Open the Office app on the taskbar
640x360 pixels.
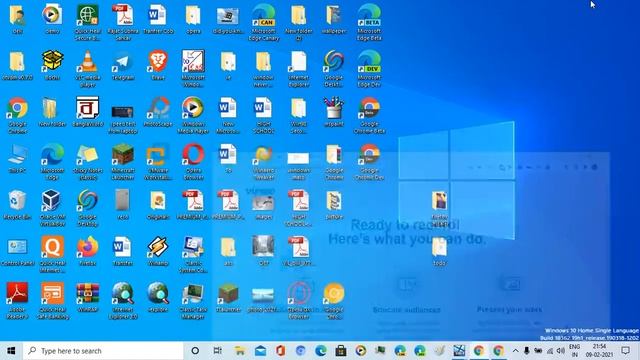point(280,351)
